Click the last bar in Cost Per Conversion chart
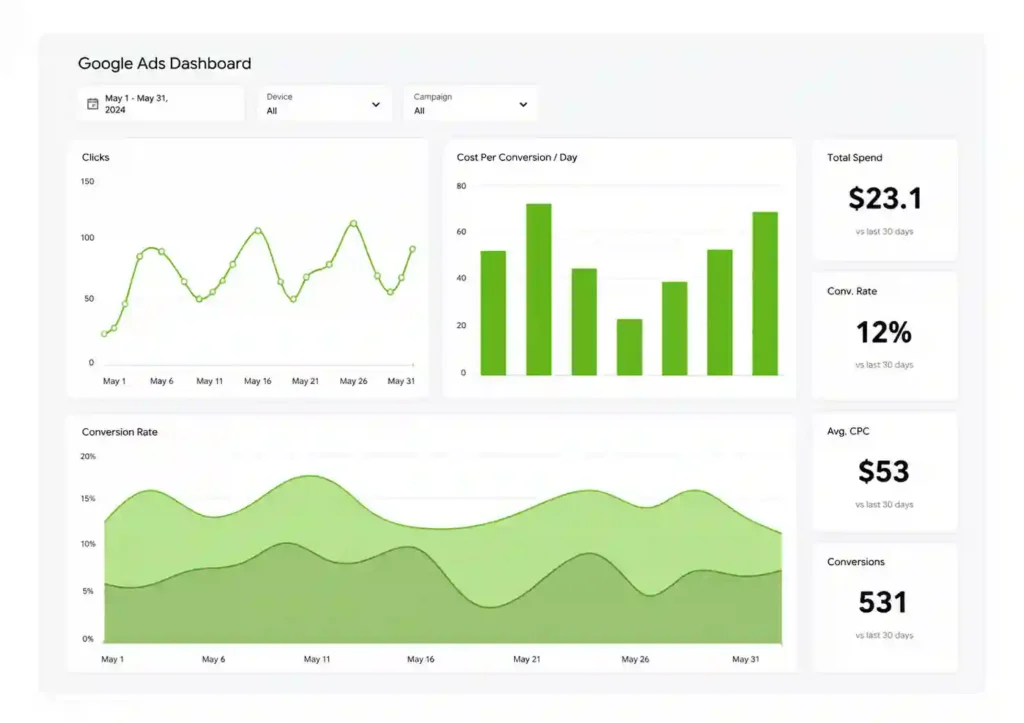 765,293
